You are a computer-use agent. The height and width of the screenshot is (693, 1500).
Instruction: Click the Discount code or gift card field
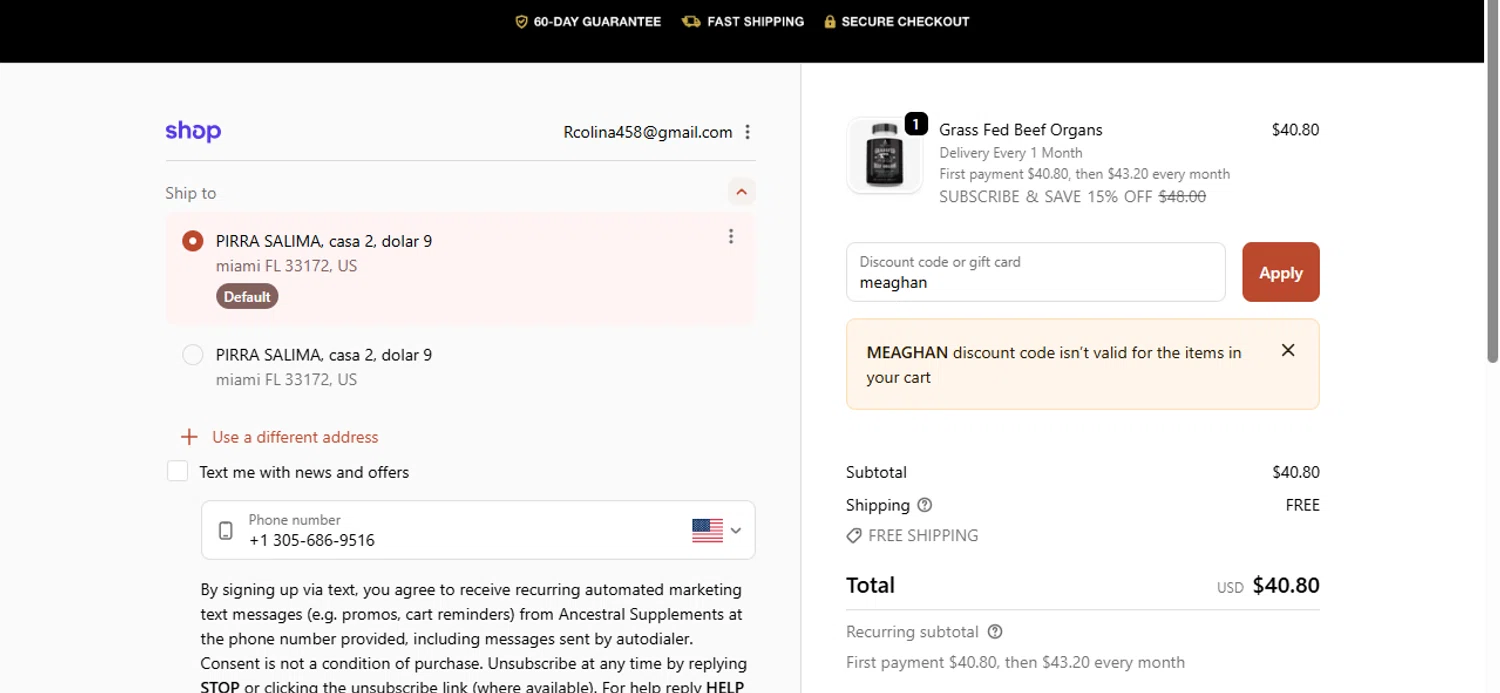point(1035,272)
